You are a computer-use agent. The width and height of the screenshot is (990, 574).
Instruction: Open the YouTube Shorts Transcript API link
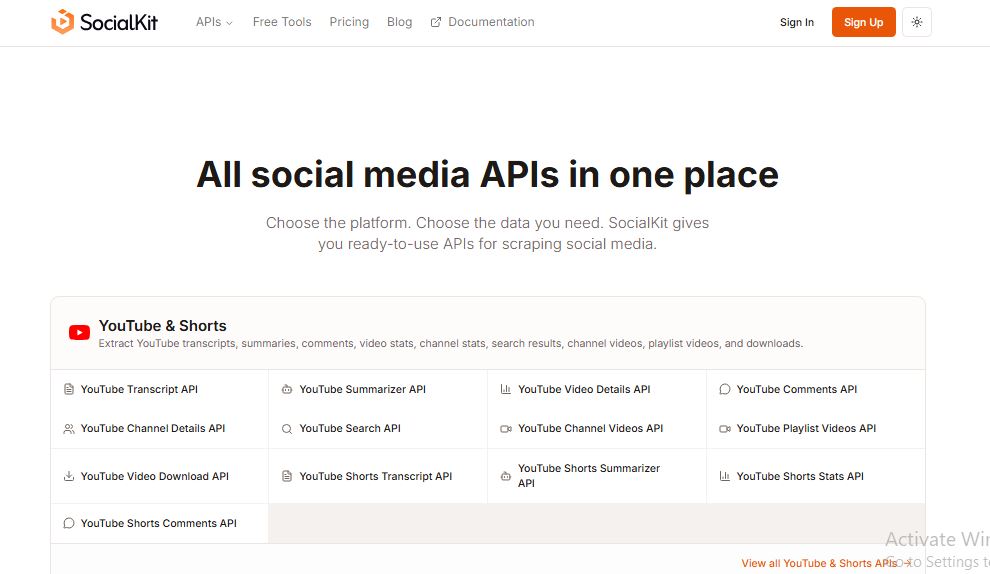[x=376, y=476]
